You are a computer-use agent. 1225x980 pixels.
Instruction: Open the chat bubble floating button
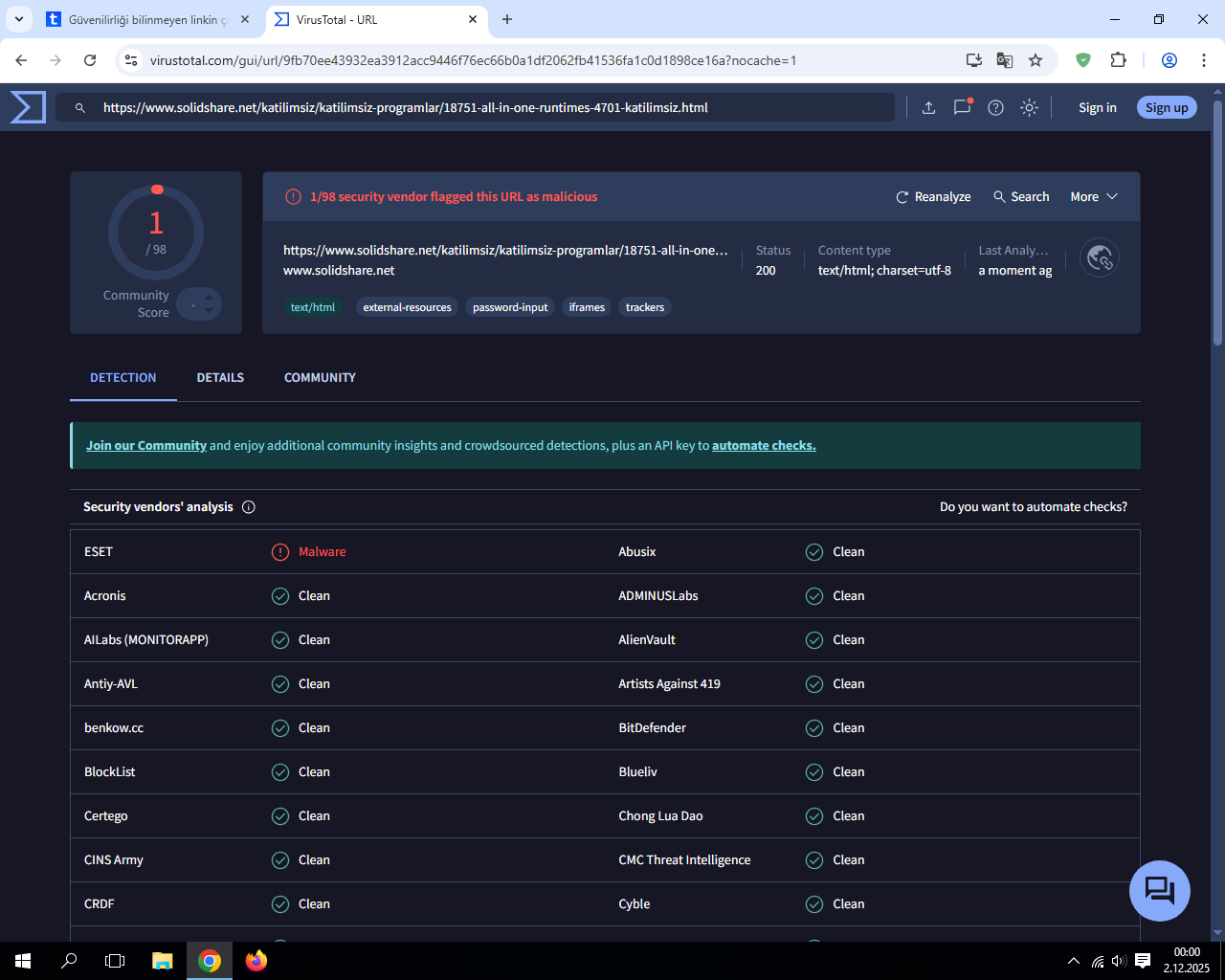1160,891
